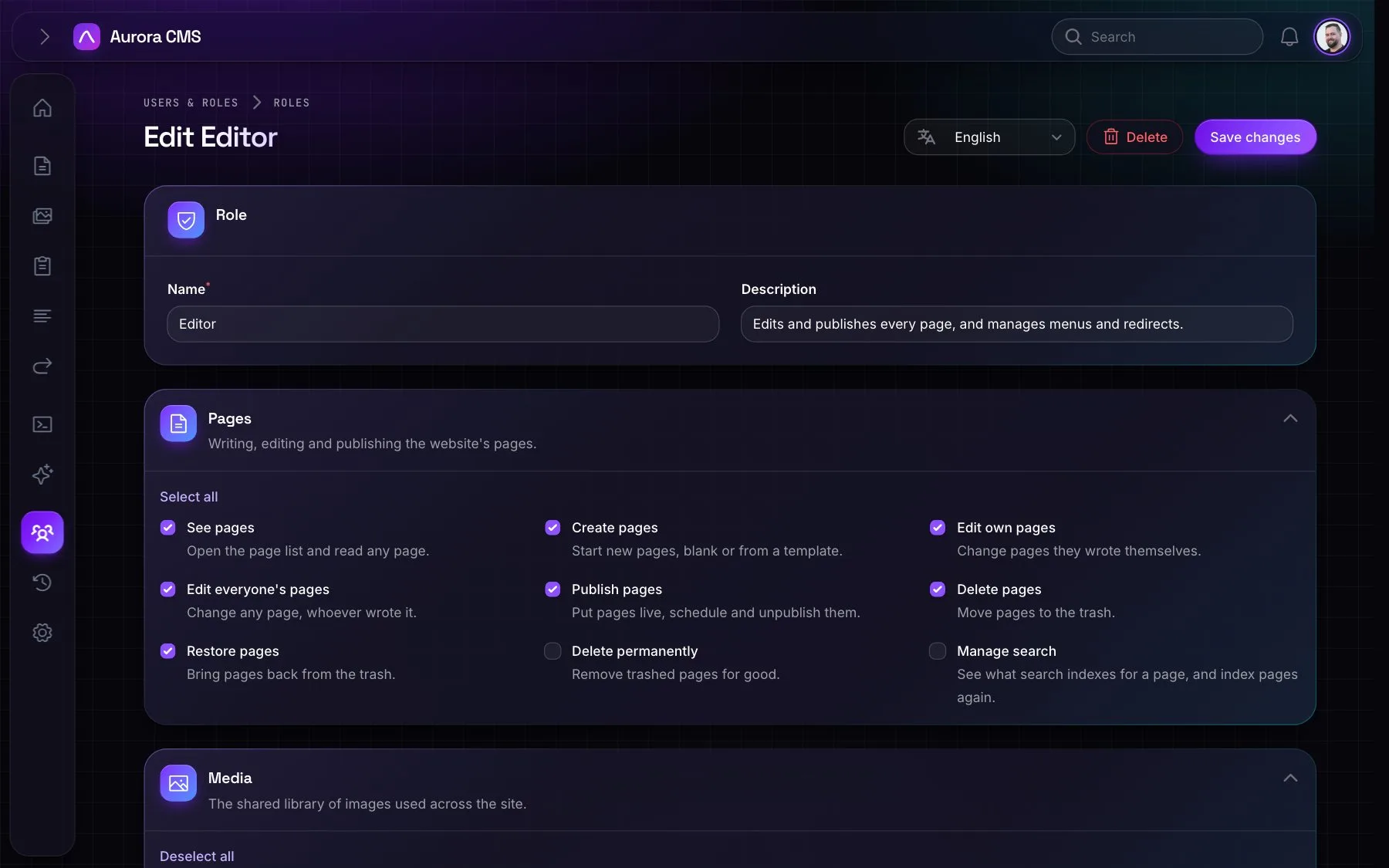Click the Role shield icon
This screenshot has width=1389, height=868.
pos(186,220)
